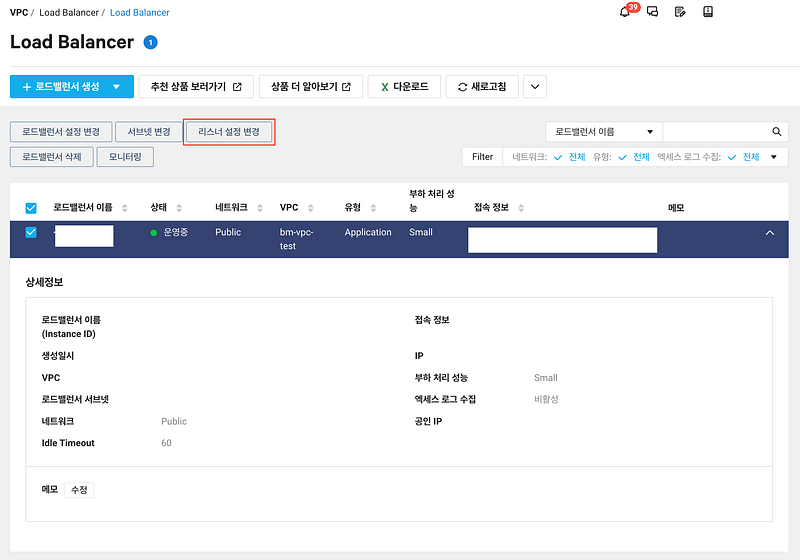This screenshot has width=800, height=560.
Task: Go to the grey Load Balancer breadcrumb
Action: click(69, 12)
